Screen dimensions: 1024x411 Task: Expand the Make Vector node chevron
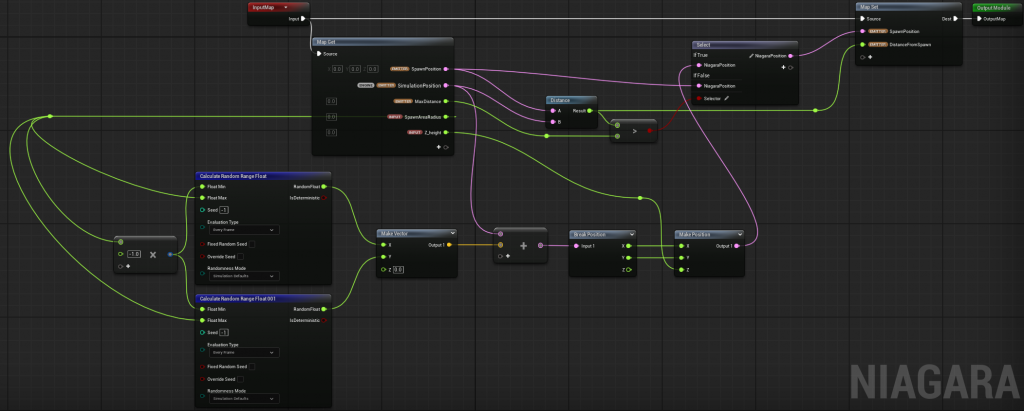click(x=452, y=232)
